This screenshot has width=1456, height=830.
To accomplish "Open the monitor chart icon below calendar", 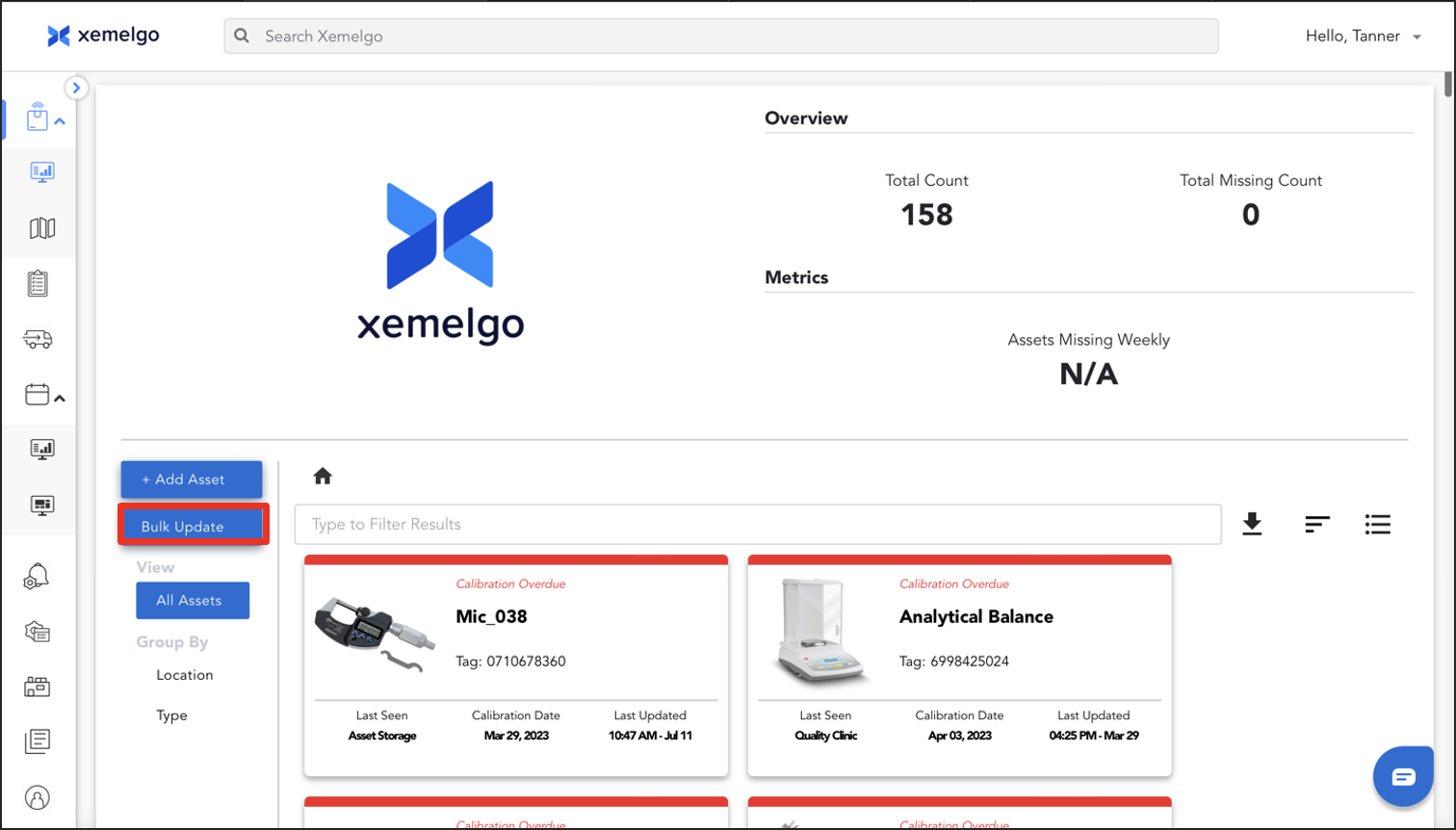I will click(41, 449).
